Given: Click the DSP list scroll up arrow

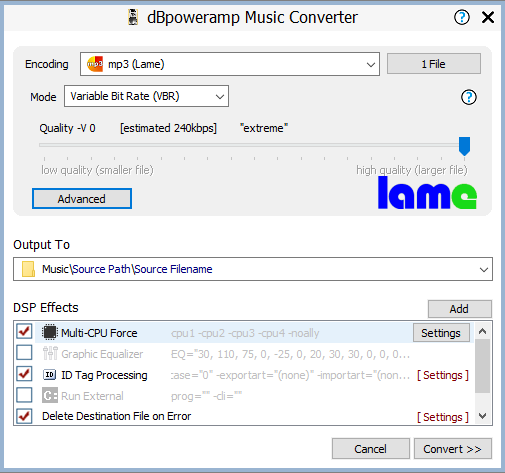Looking at the screenshot, I should pos(482,331).
